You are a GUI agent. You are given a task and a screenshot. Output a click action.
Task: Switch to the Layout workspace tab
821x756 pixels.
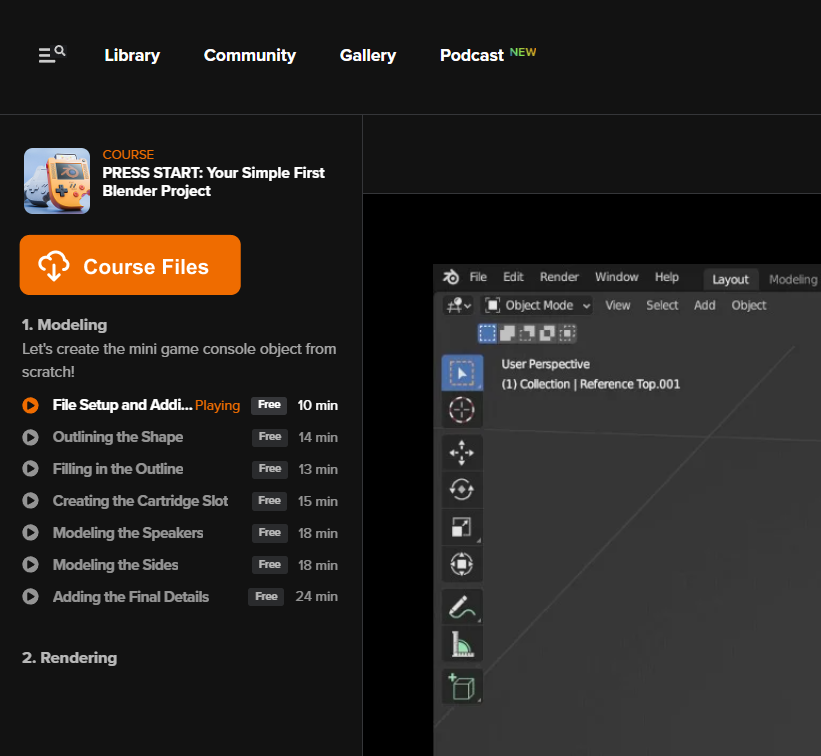pos(730,279)
